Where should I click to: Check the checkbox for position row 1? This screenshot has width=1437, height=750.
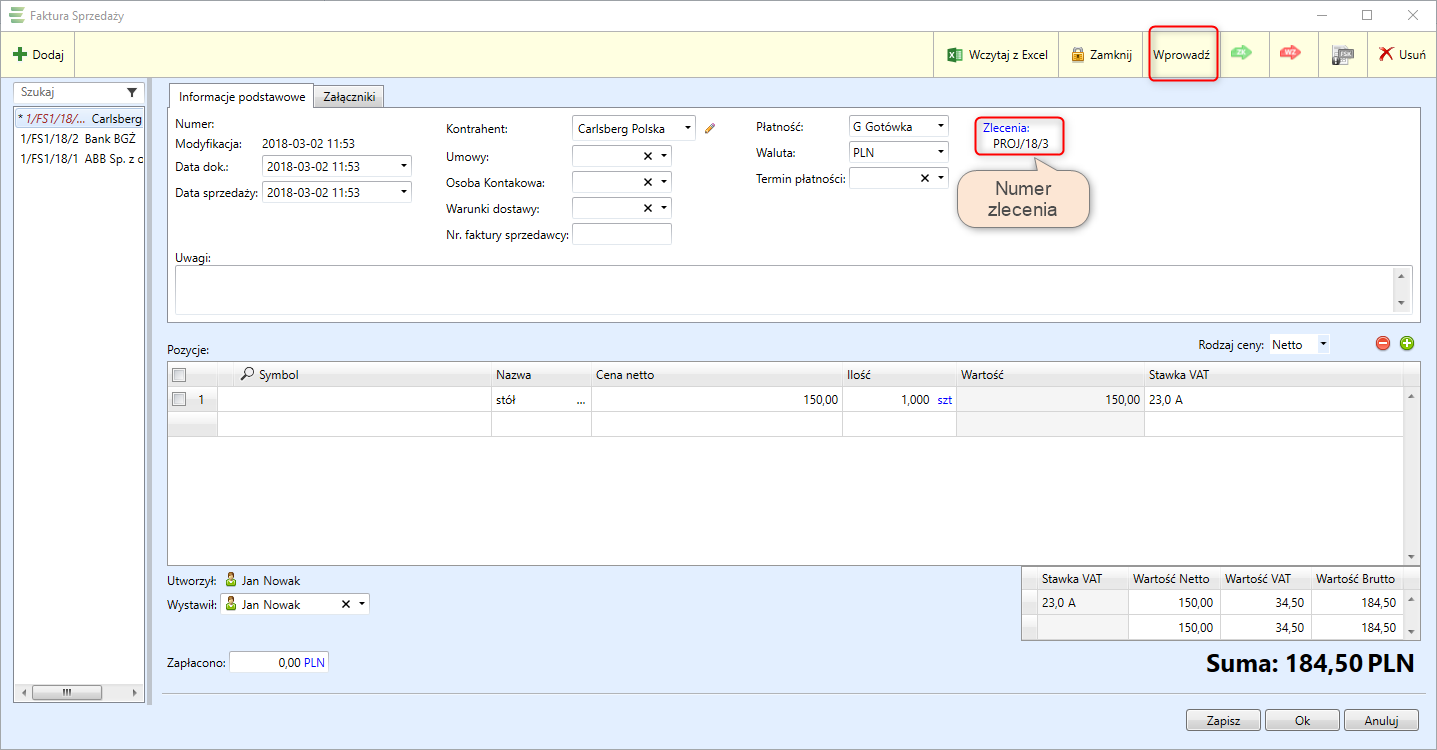[x=179, y=399]
